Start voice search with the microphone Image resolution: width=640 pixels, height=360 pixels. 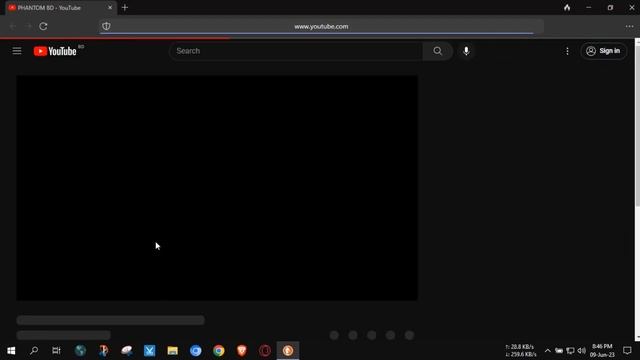(466, 51)
